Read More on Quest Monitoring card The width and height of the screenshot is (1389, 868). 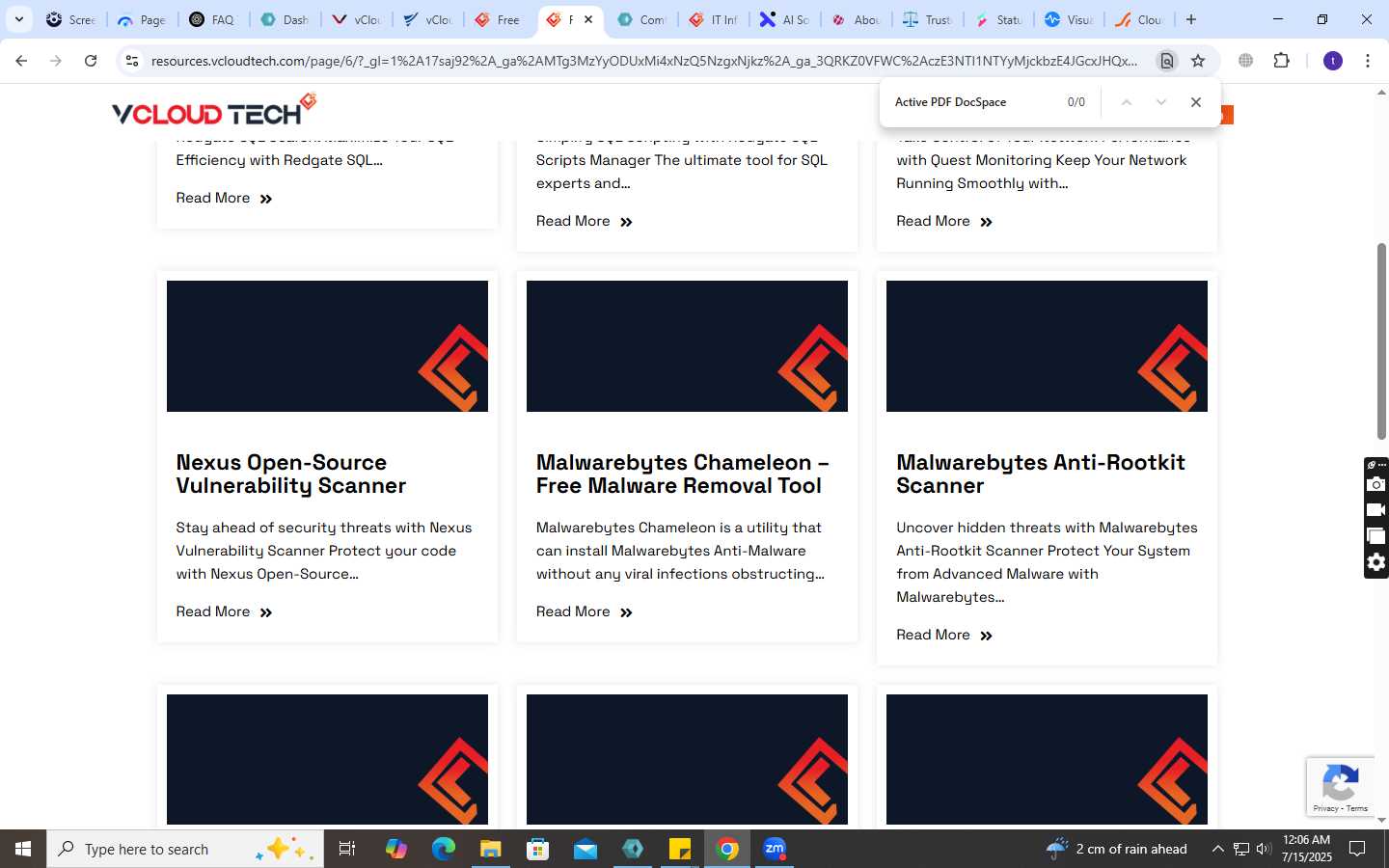944,221
